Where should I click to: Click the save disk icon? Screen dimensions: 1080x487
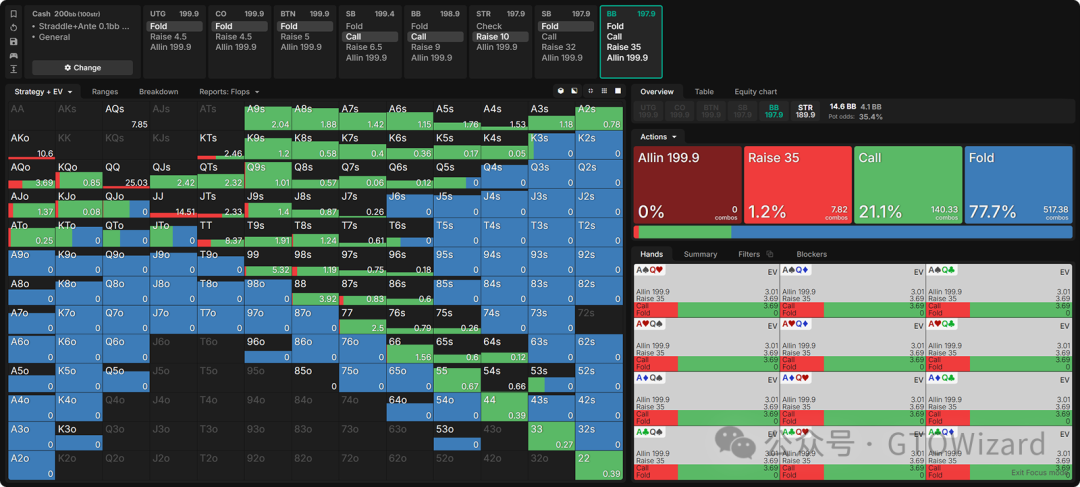[x=14, y=41]
